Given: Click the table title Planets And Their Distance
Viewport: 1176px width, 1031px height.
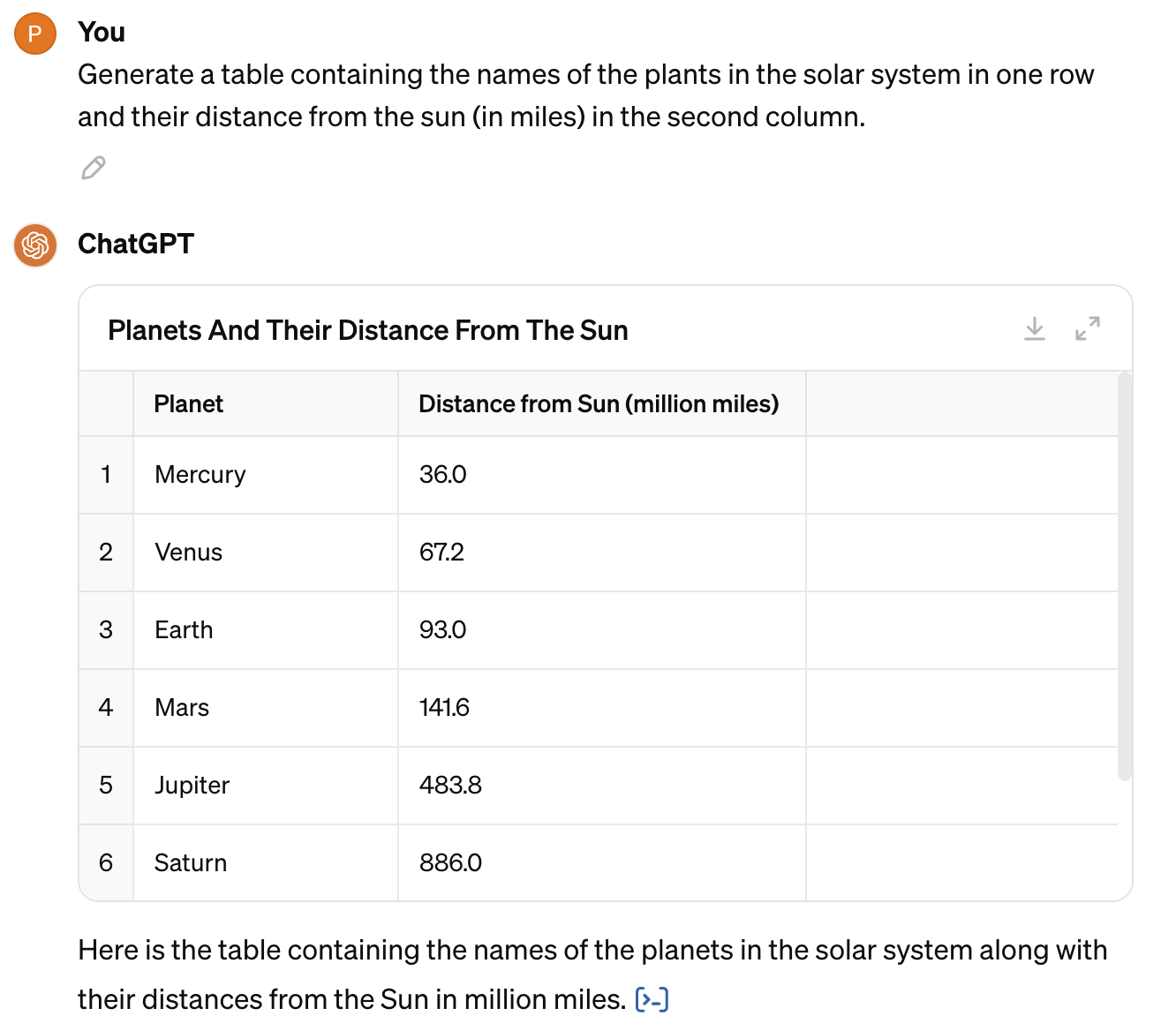Looking at the screenshot, I should click(368, 330).
